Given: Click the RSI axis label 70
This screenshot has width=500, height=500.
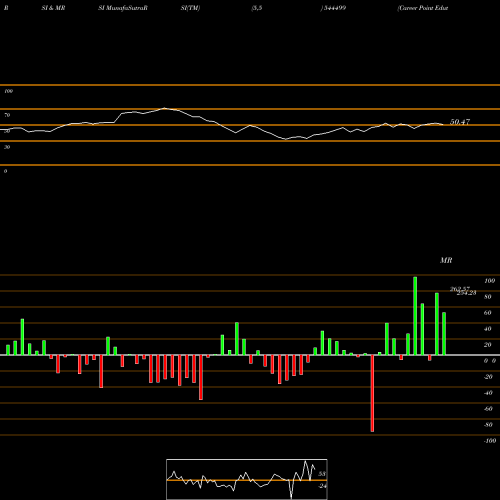Looking at the screenshot, I should coord(7,115).
